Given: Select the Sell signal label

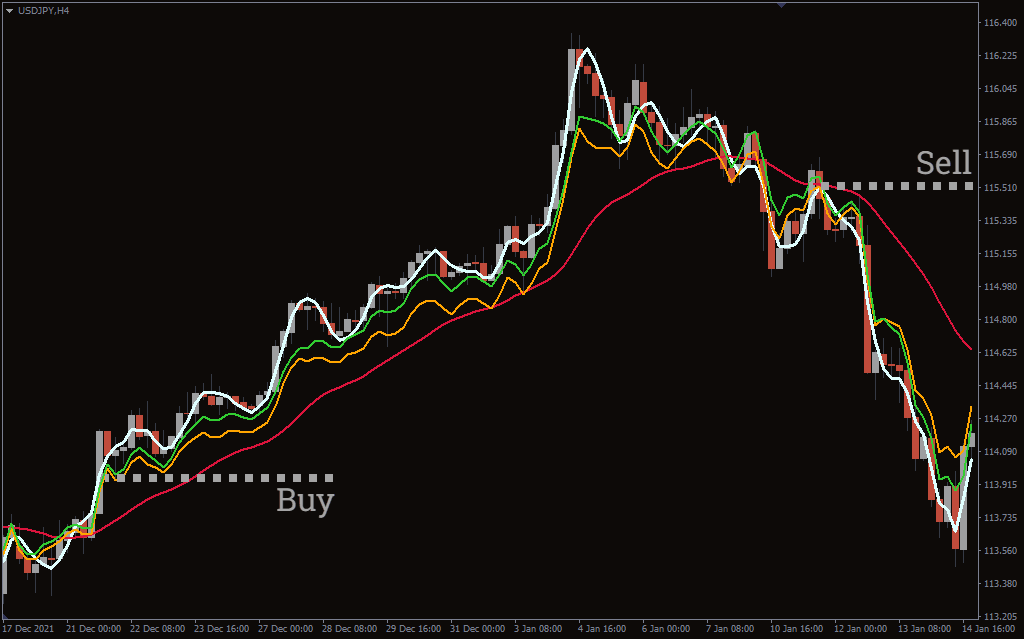Looking at the screenshot, I should tap(943, 163).
